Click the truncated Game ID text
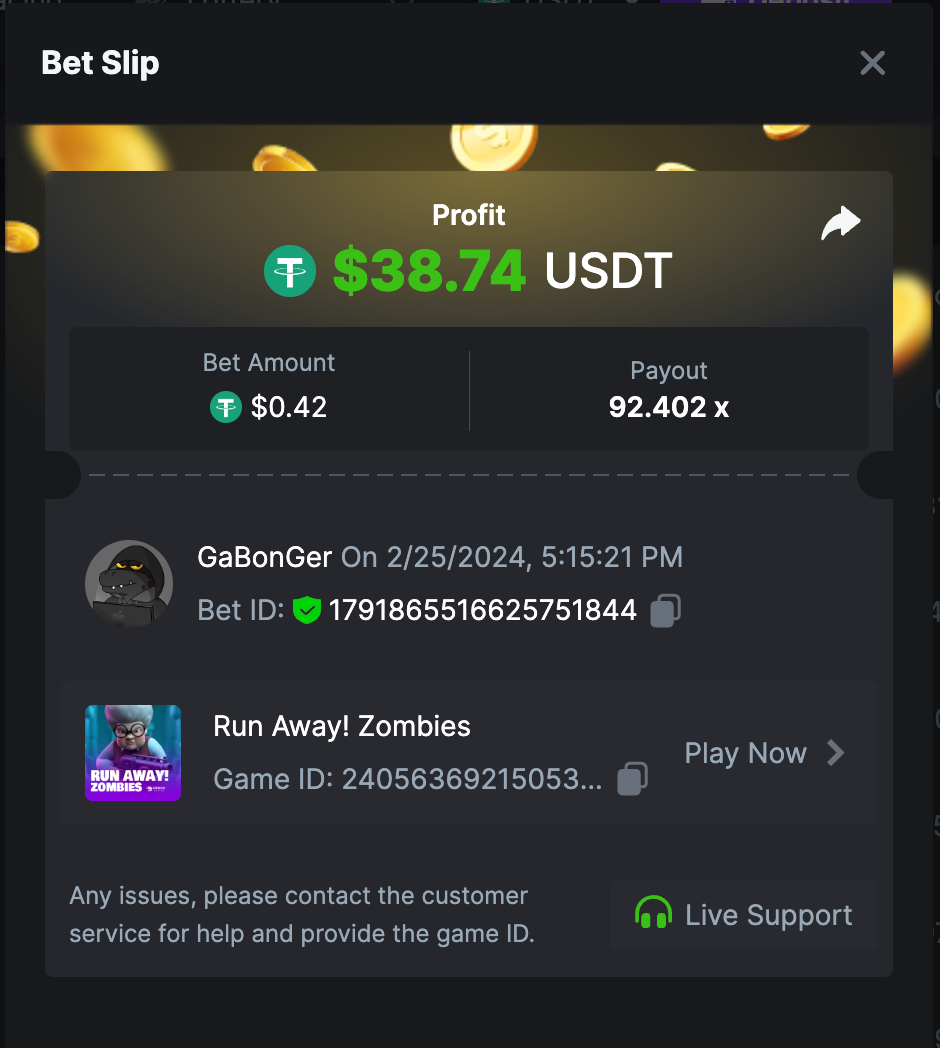The width and height of the screenshot is (940, 1048). click(408, 779)
